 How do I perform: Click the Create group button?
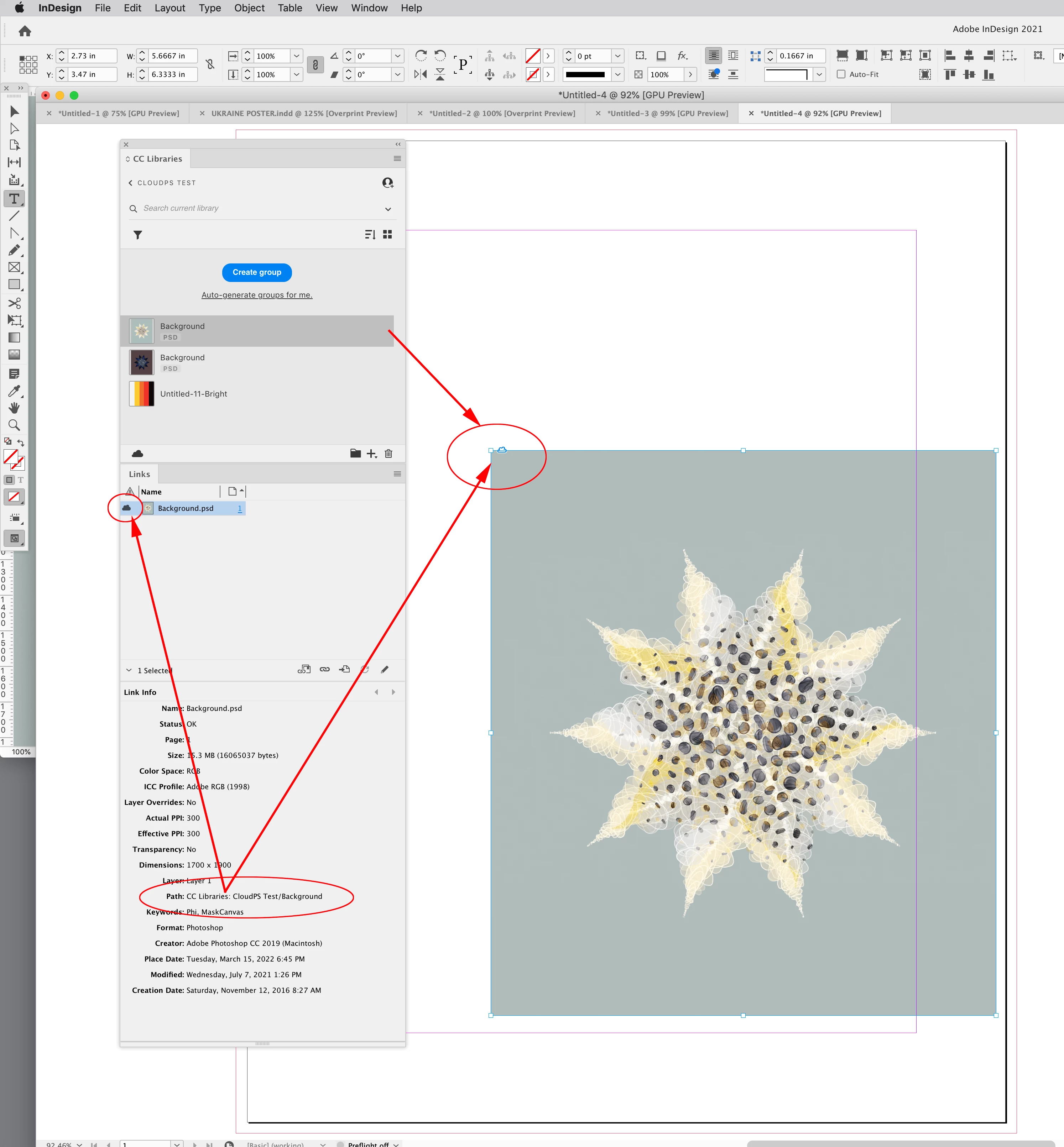(x=257, y=272)
